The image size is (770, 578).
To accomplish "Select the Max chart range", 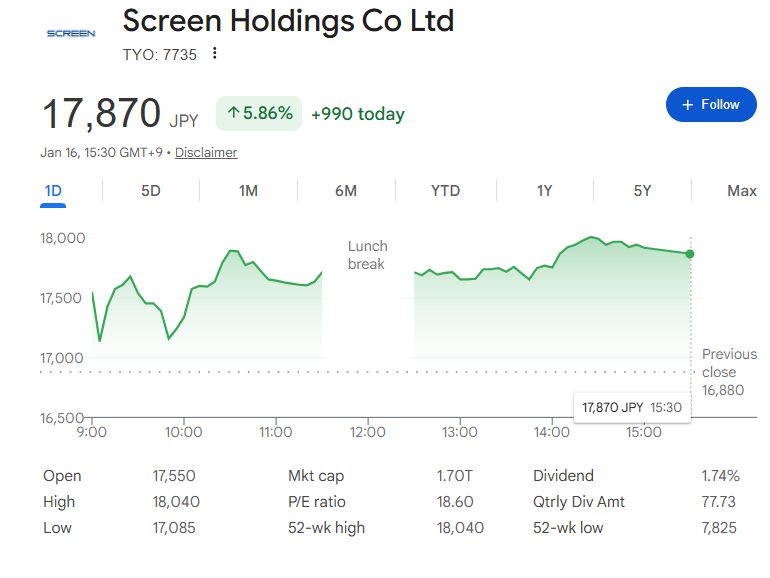I will (x=741, y=191).
